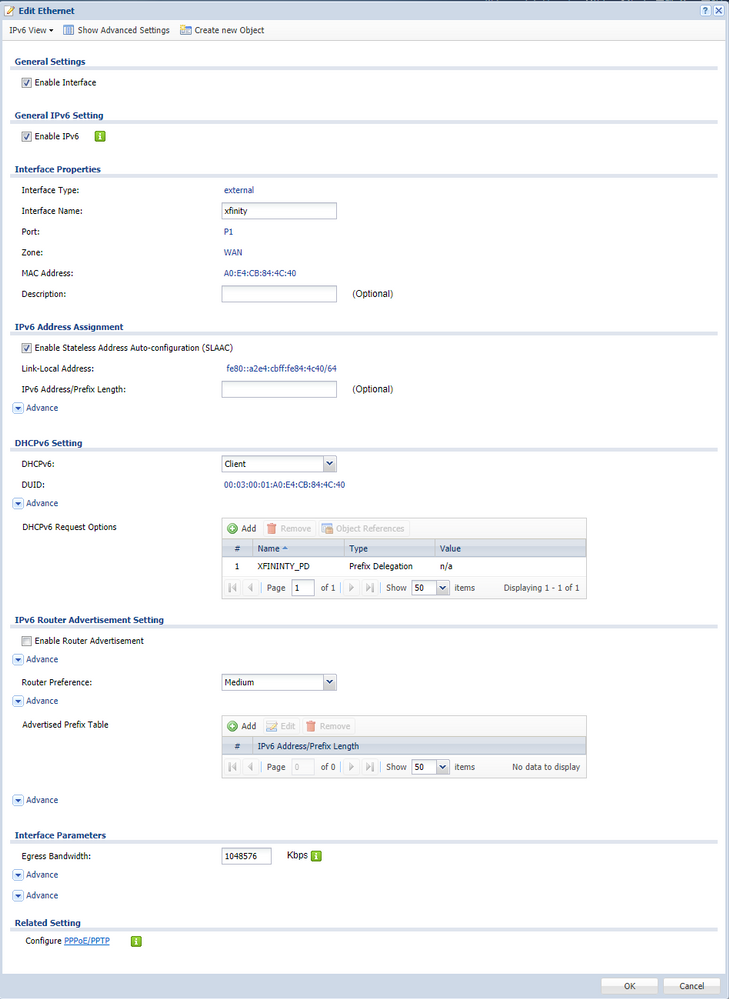This screenshot has height=999, width=729.
Task: Go to last page in DHCPv6 table
Action: click(x=369, y=588)
